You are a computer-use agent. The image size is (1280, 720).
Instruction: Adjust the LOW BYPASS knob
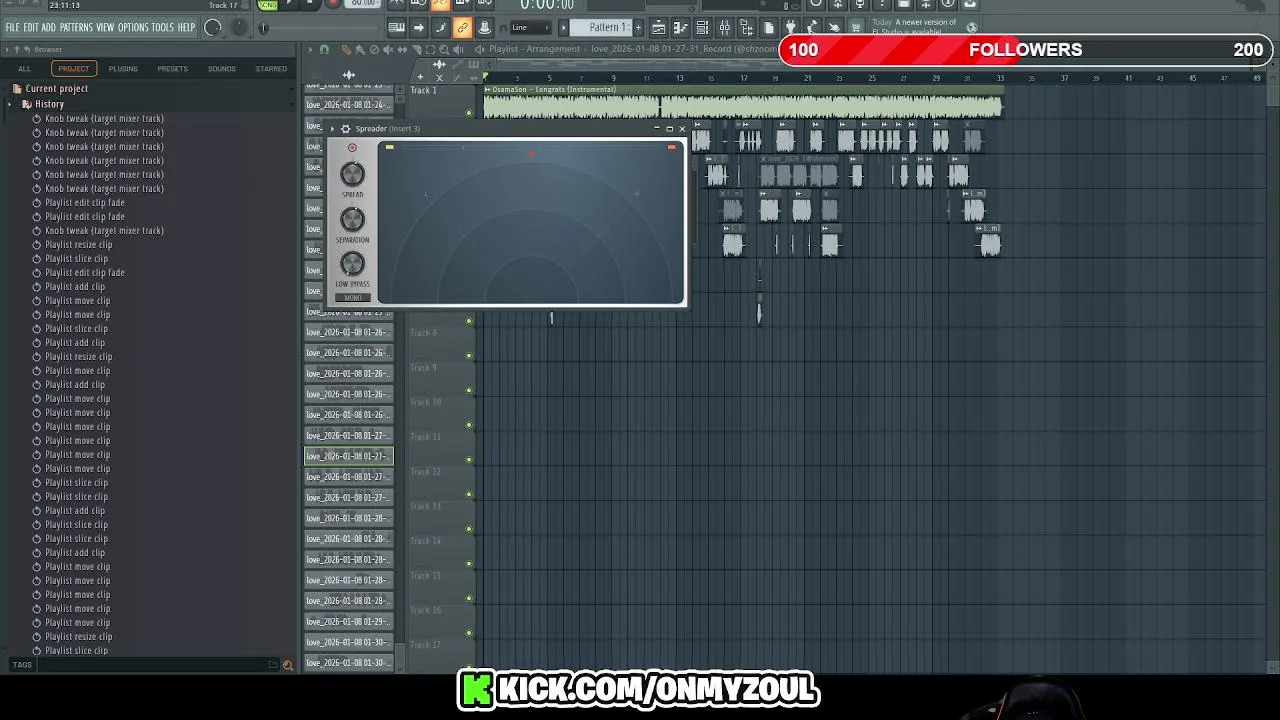click(352, 263)
